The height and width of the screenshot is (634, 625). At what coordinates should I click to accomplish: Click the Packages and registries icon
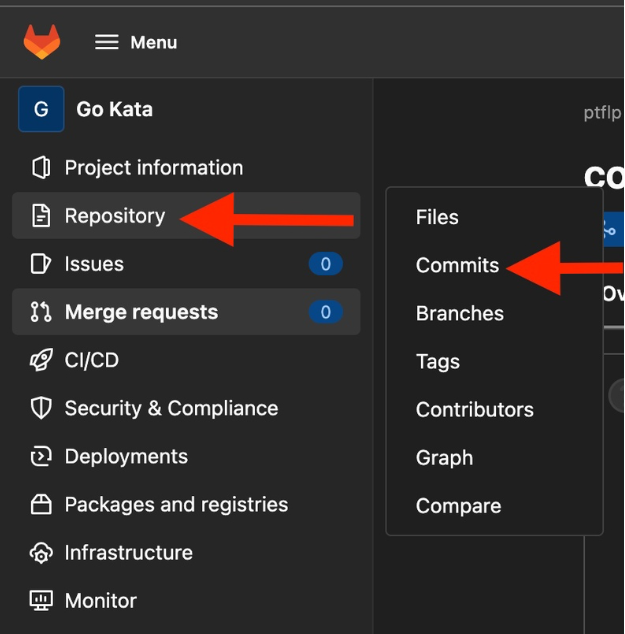(x=41, y=504)
